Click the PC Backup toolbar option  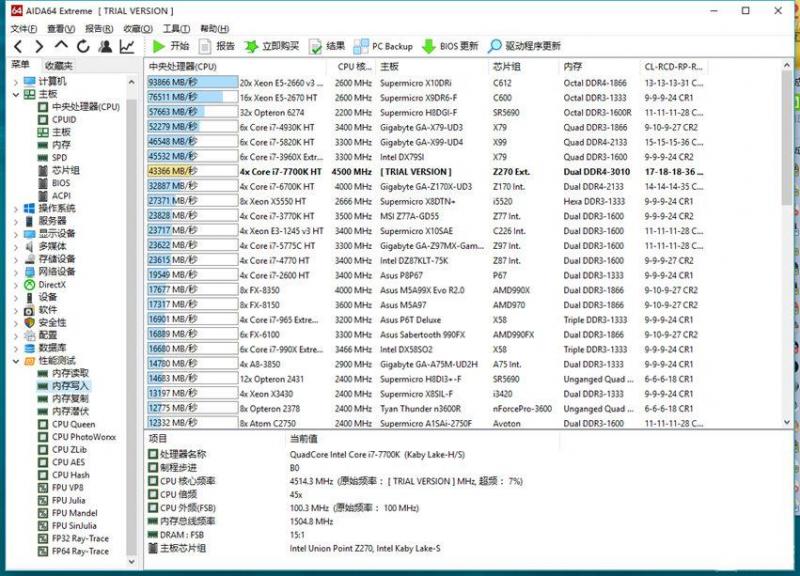[381, 45]
